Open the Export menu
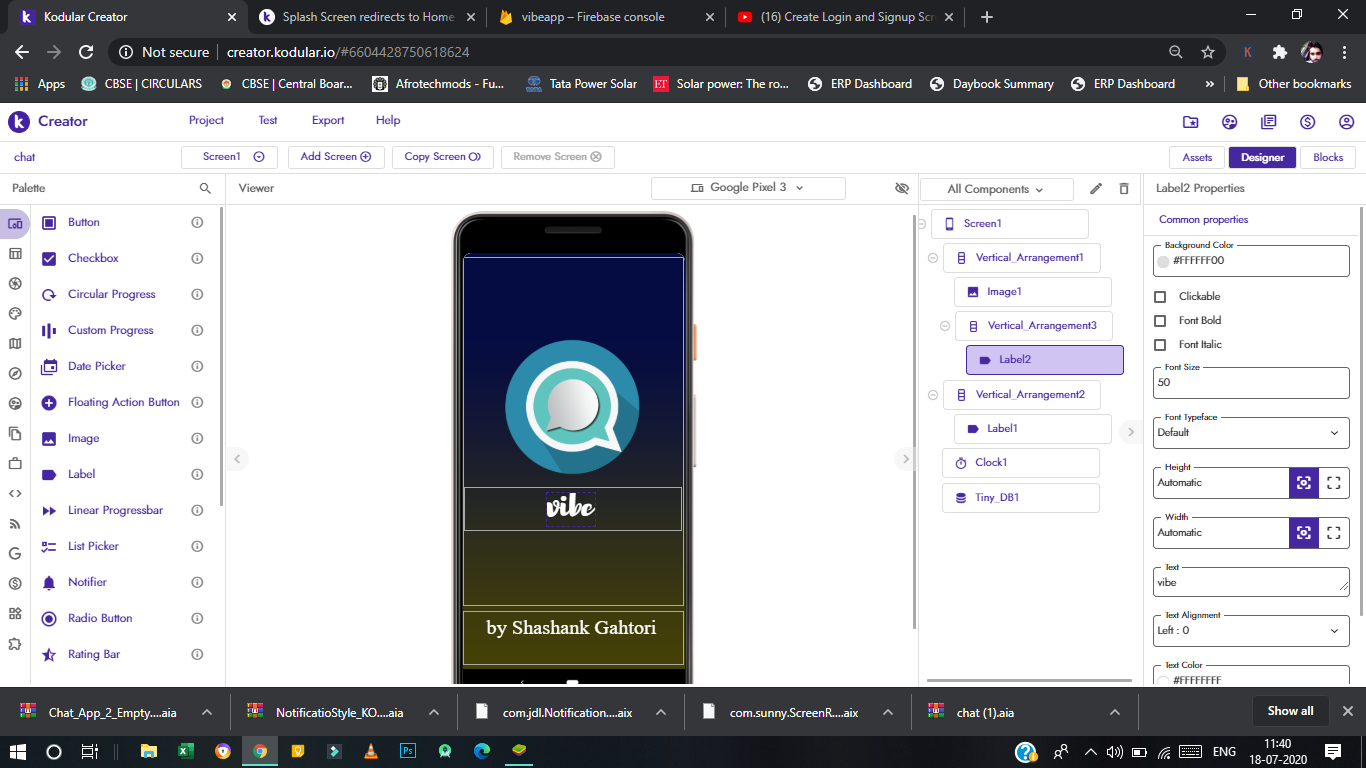 coord(327,120)
